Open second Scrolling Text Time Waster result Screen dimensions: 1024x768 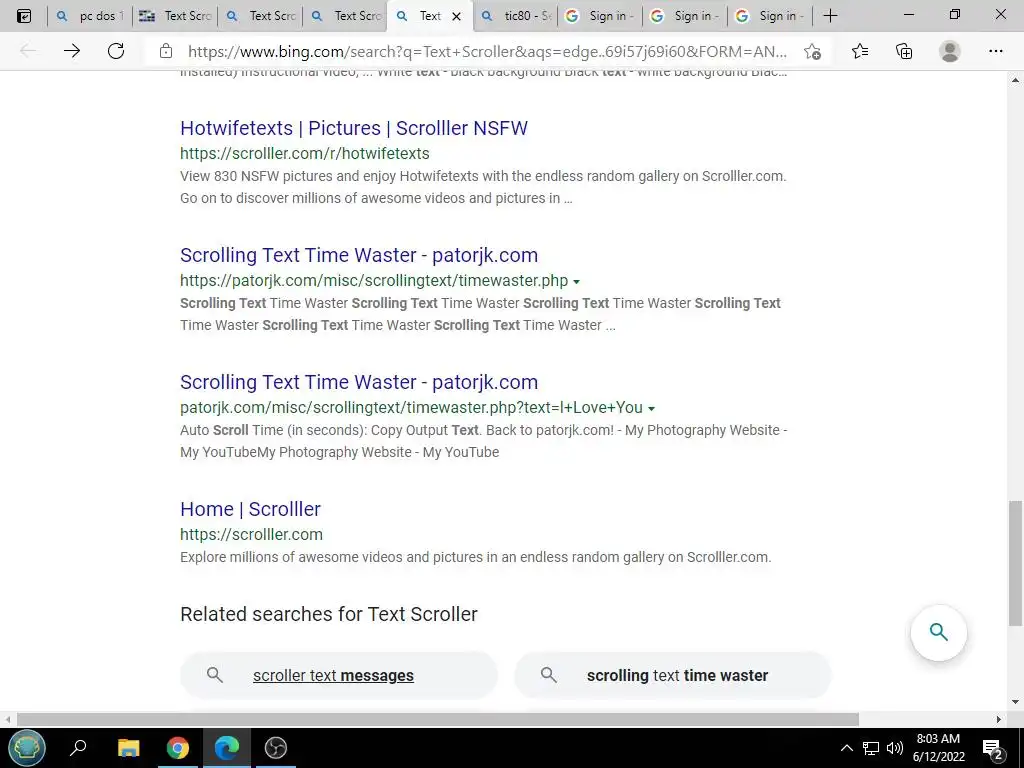point(359,382)
